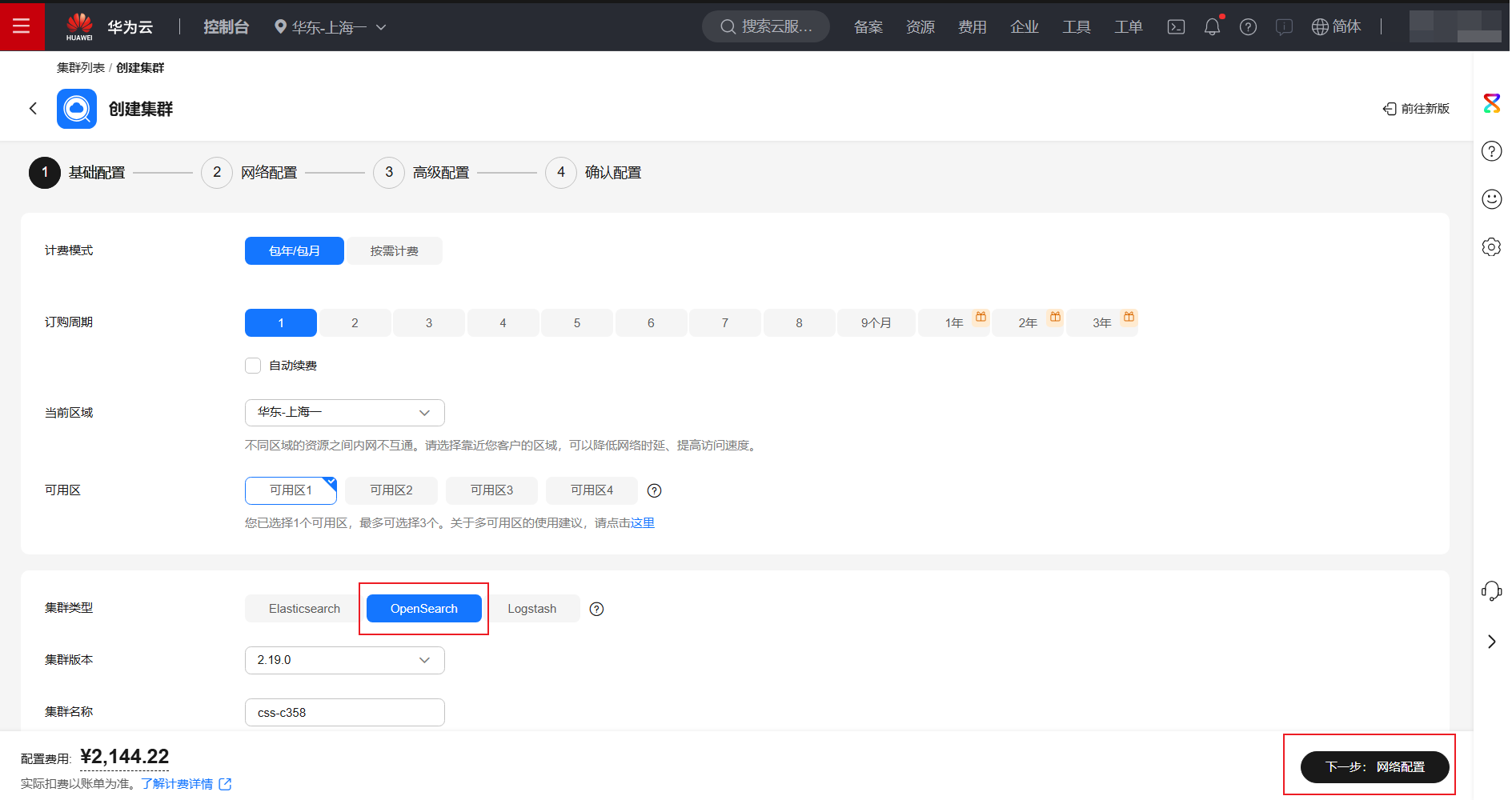Viewport: 1512px width, 800px height.
Task: Click the location pin region icon
Action: (x=280, y=26)
